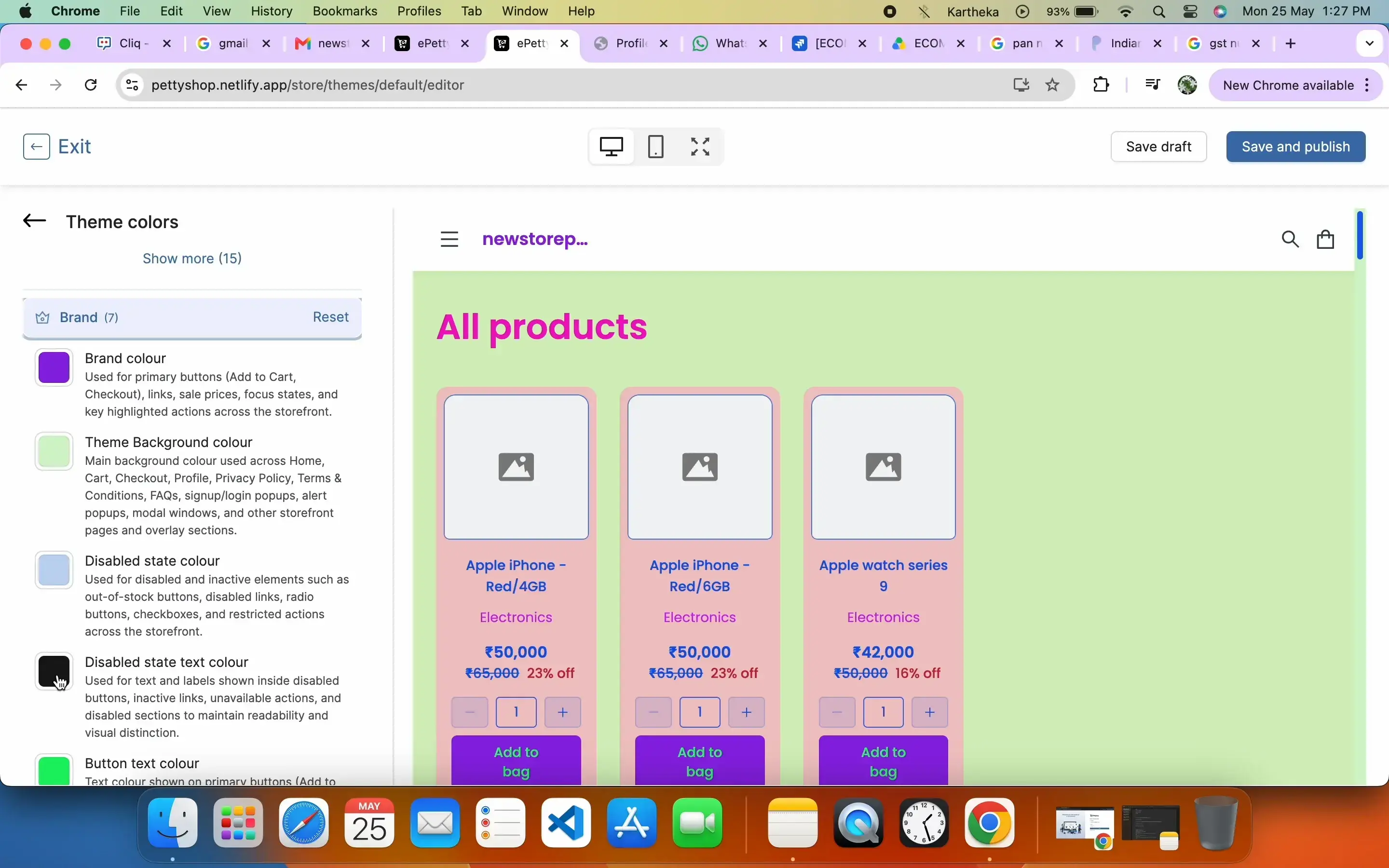The width and height of the screenshot is (1389, 868).
Task: Switch to mobile preview mode
Action: (x=656, y=147)
